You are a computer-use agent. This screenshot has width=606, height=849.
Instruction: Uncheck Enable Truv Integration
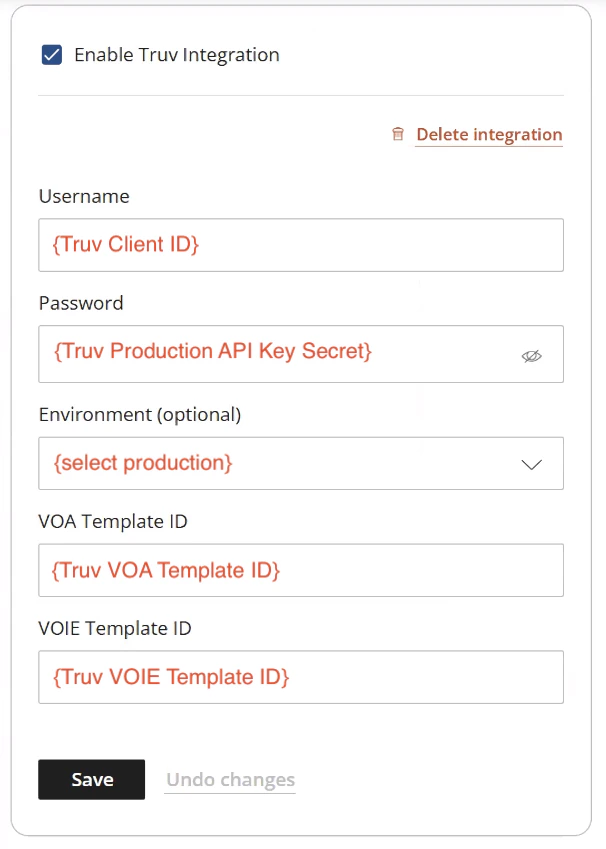click(x=50, y=55)
